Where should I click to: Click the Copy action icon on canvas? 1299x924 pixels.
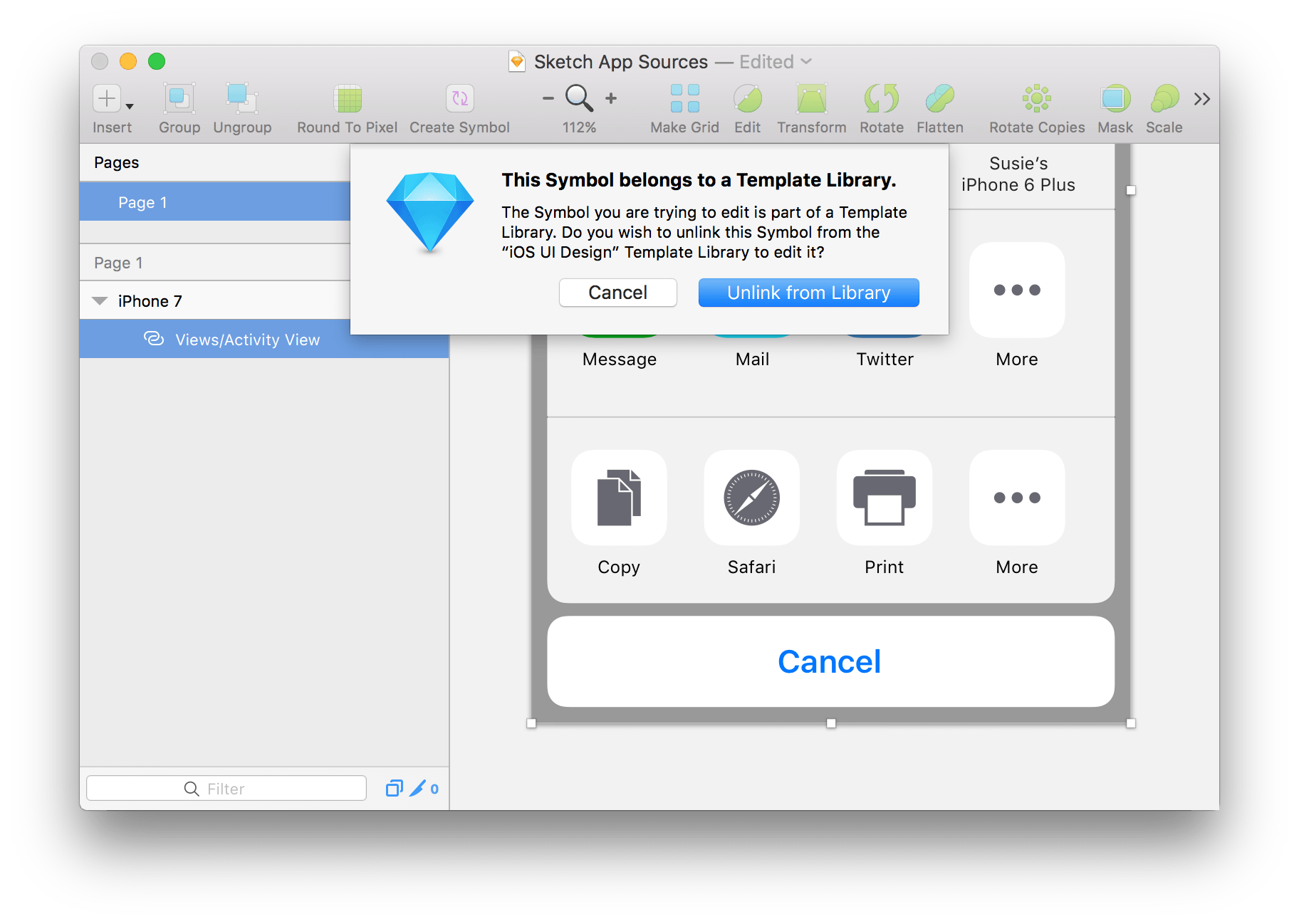point(619,498)
